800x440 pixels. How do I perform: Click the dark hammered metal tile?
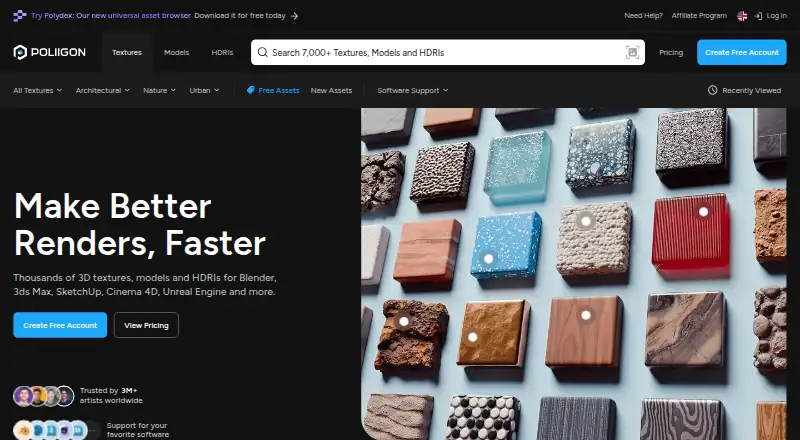[x=441, y=173]
